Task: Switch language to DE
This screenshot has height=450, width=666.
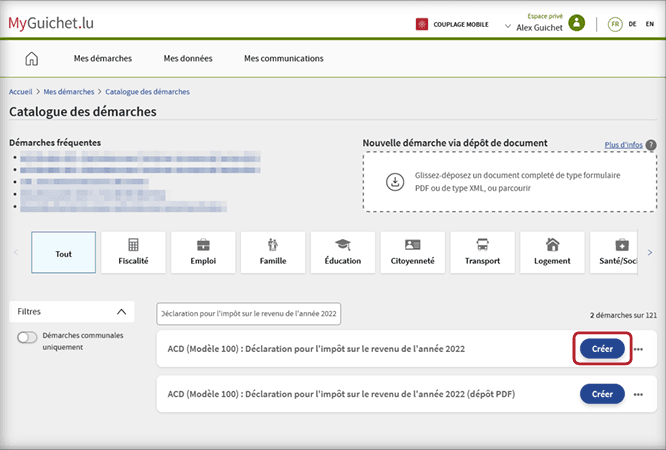Action: [632, 24]
